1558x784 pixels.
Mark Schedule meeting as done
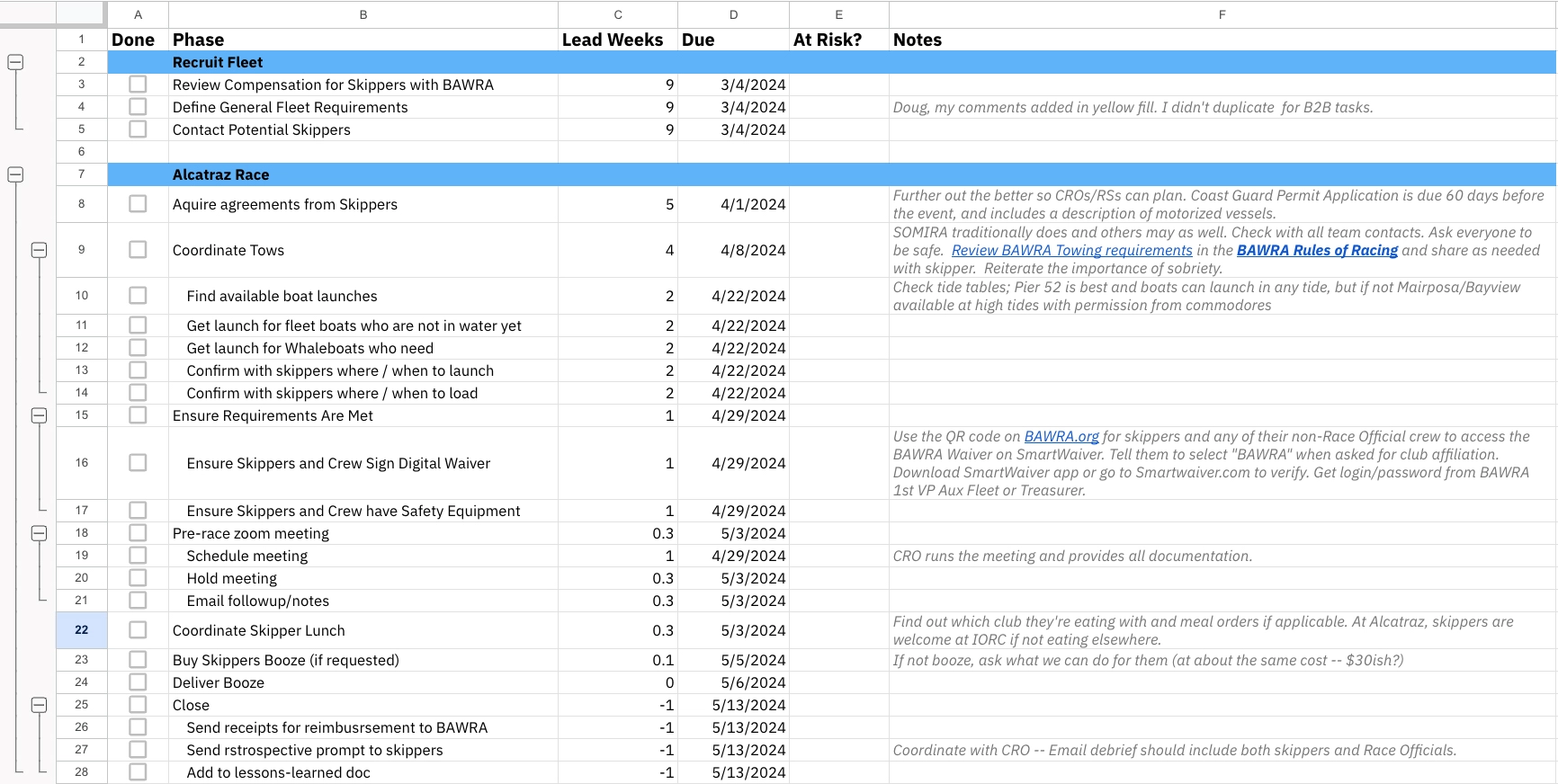pyautogui.click(x=138, y=556)
